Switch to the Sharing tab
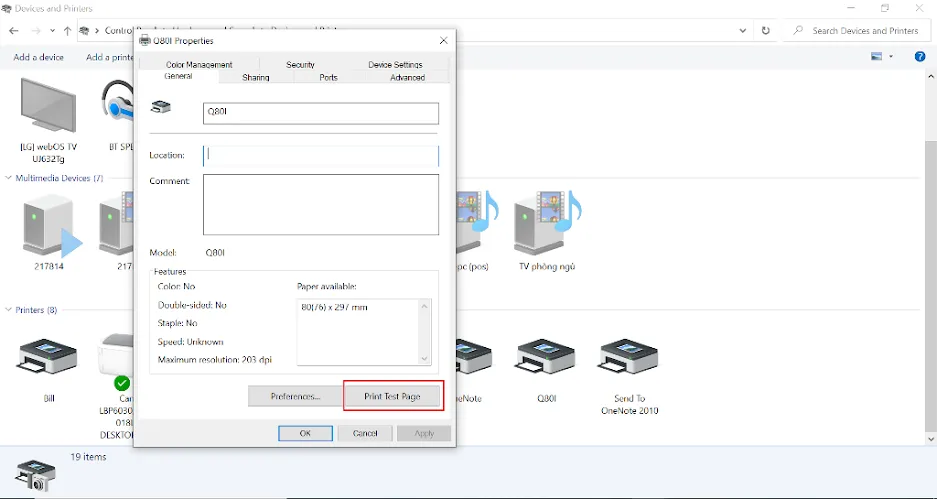 (256, 77)
